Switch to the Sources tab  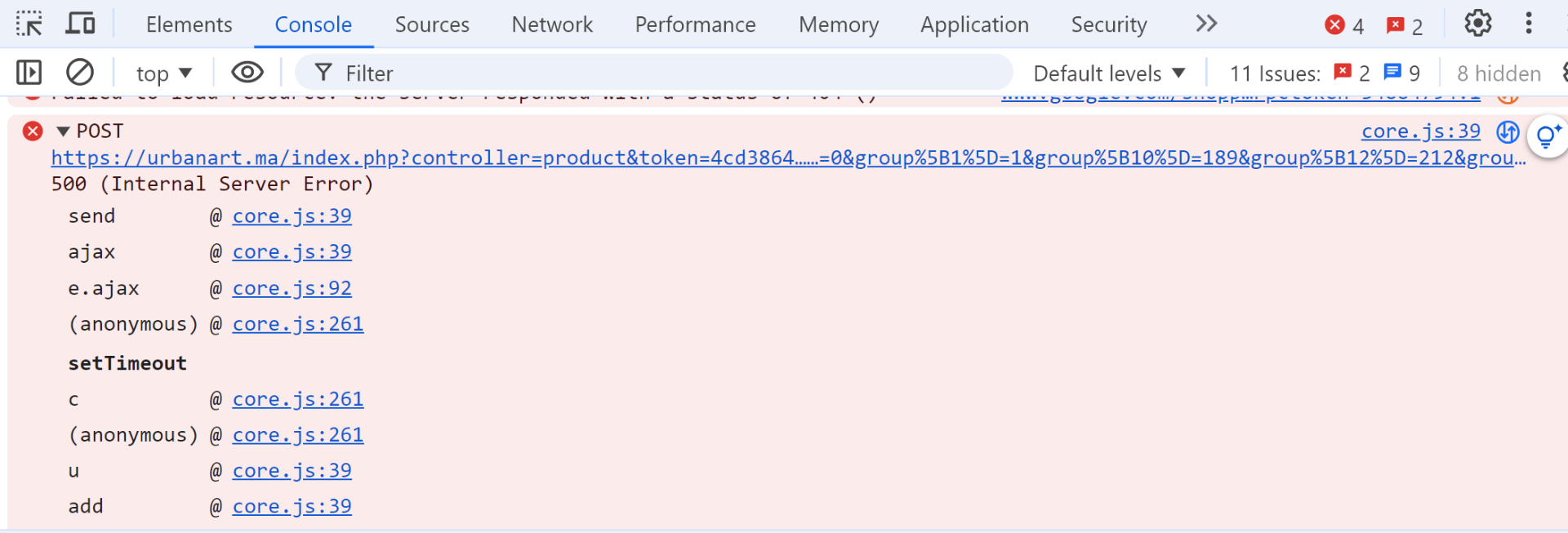432,24
